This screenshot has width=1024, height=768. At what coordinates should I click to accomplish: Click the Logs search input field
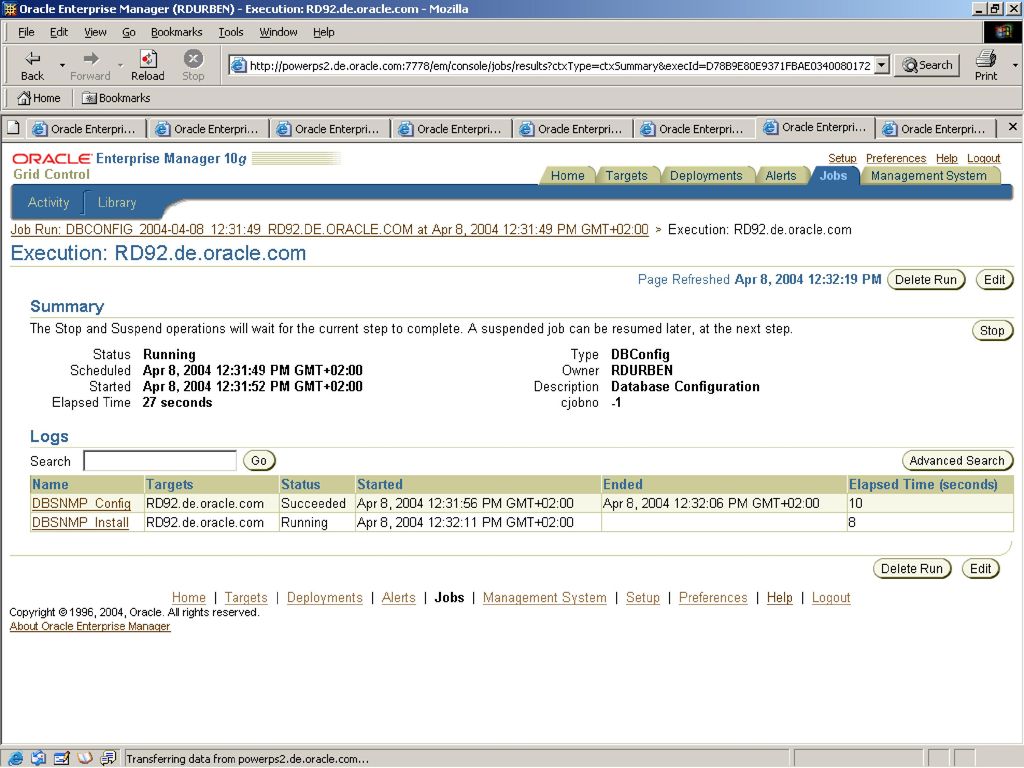pos(160,460)
